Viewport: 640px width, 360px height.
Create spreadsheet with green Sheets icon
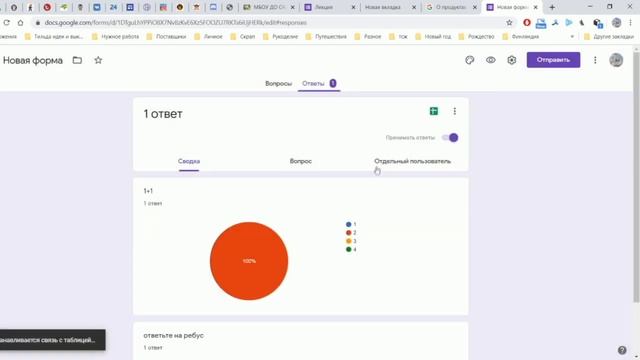tap(434, 111)
